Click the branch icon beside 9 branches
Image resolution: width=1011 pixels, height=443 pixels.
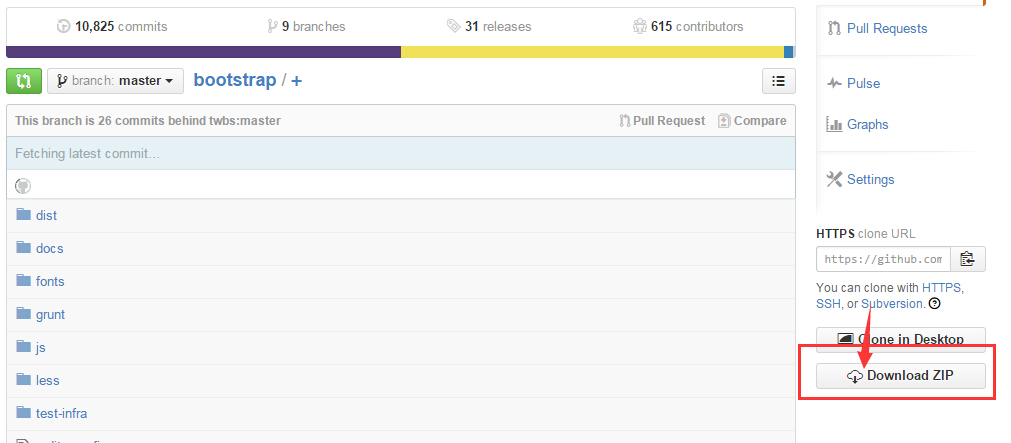click(273, 26)
